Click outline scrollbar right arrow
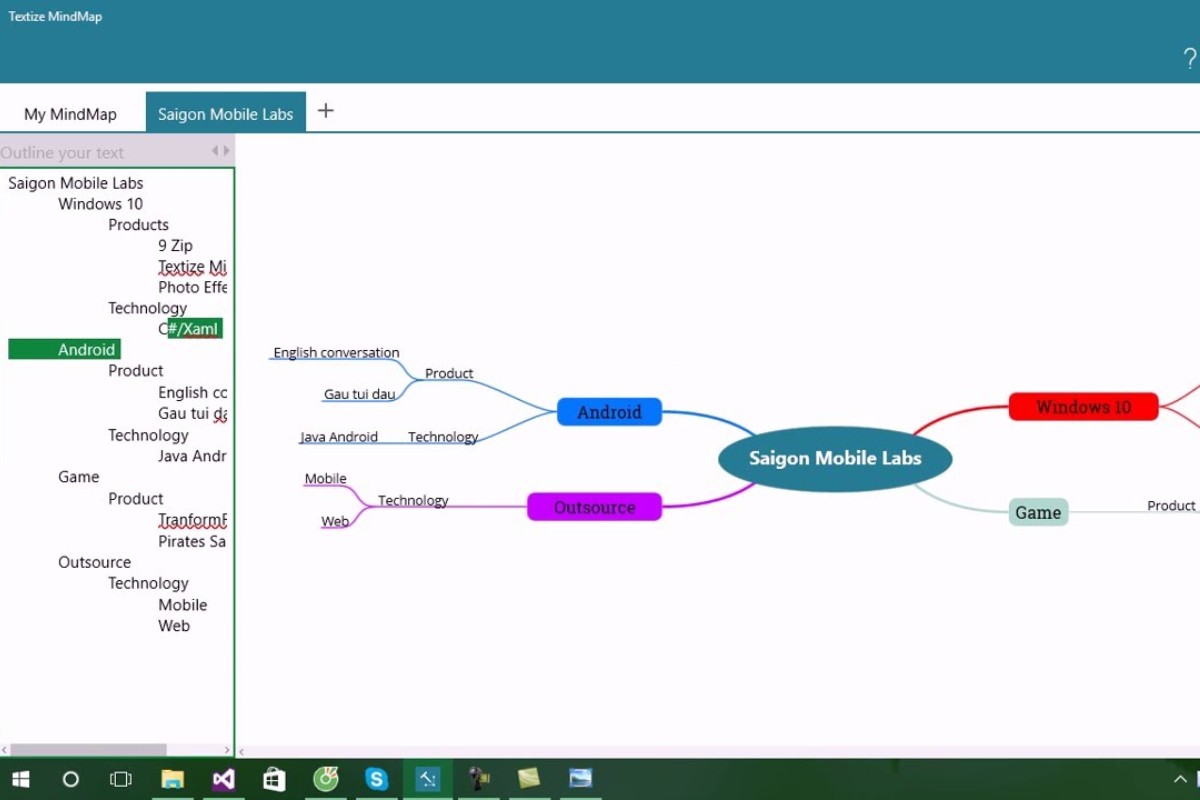Screen dimensions: 1200x800 (x=227, y=750)
